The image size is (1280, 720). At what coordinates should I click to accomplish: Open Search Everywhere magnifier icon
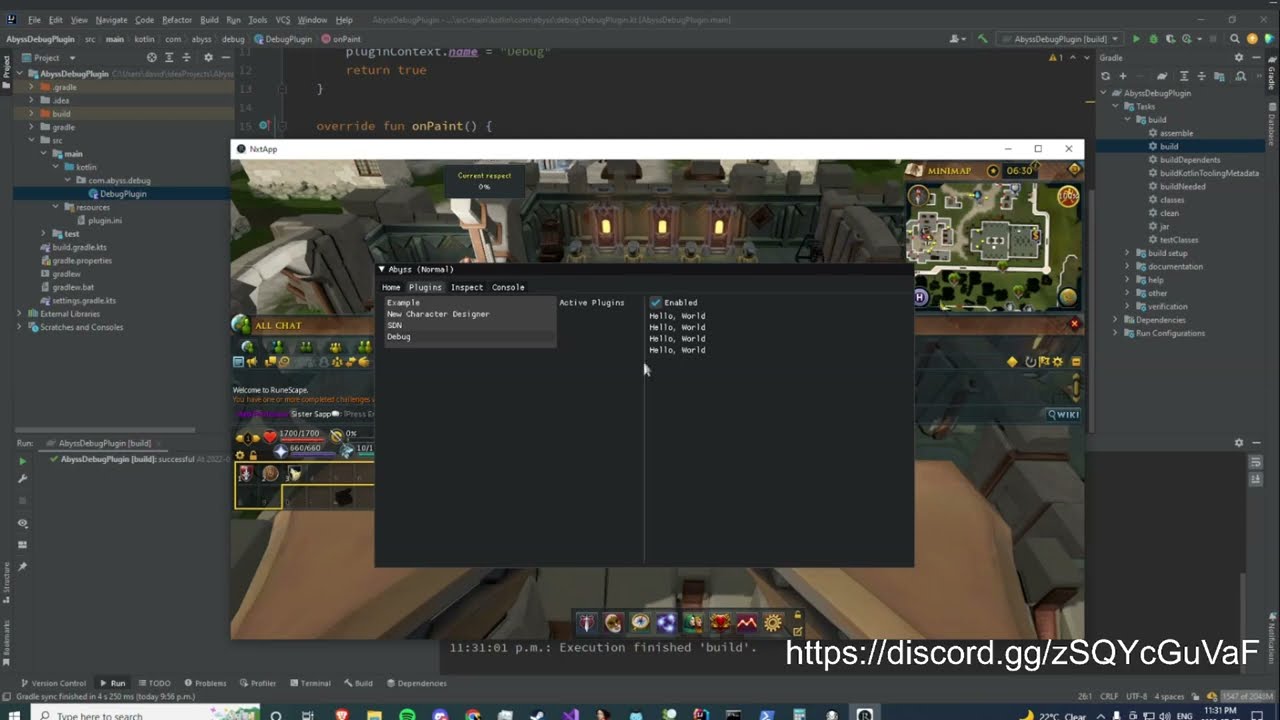1235,39
